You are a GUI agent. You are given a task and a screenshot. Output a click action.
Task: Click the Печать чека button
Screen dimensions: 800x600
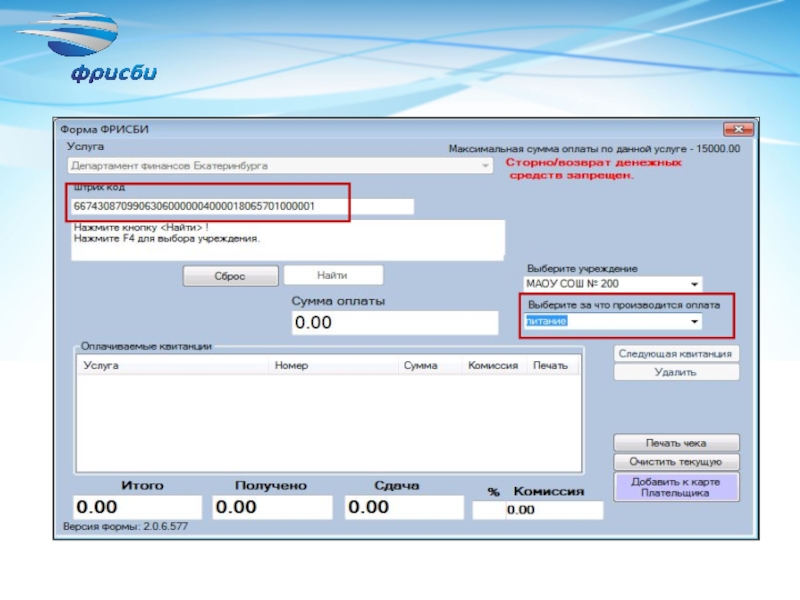pyautogui.click(x=676, y=443)
